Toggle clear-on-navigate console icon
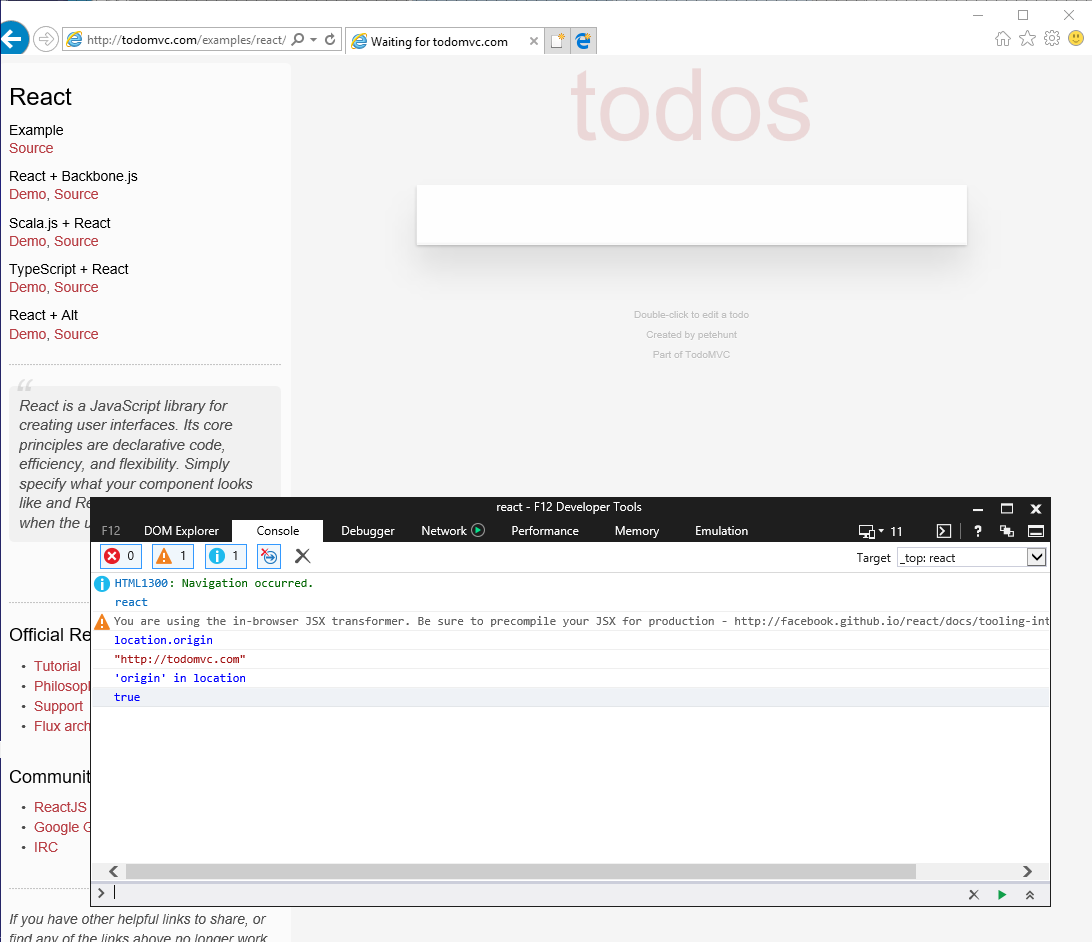The image size is (1092, 942). pos(269,556)
